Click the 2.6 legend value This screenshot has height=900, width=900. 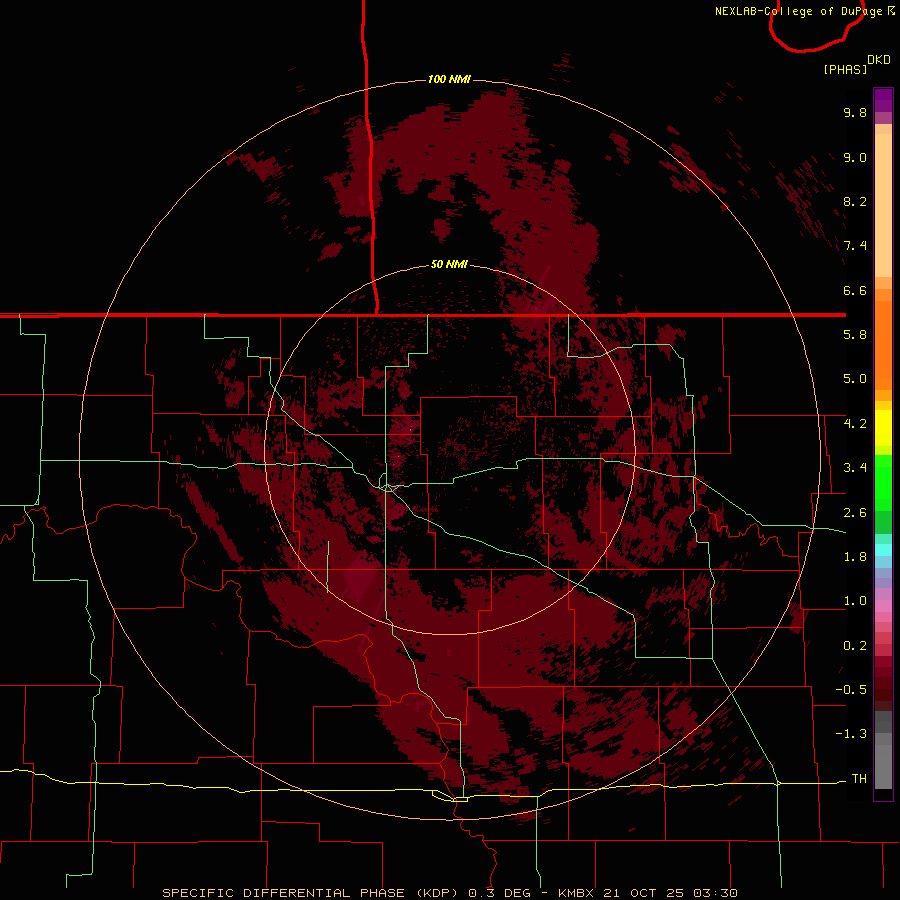point(855,513)
